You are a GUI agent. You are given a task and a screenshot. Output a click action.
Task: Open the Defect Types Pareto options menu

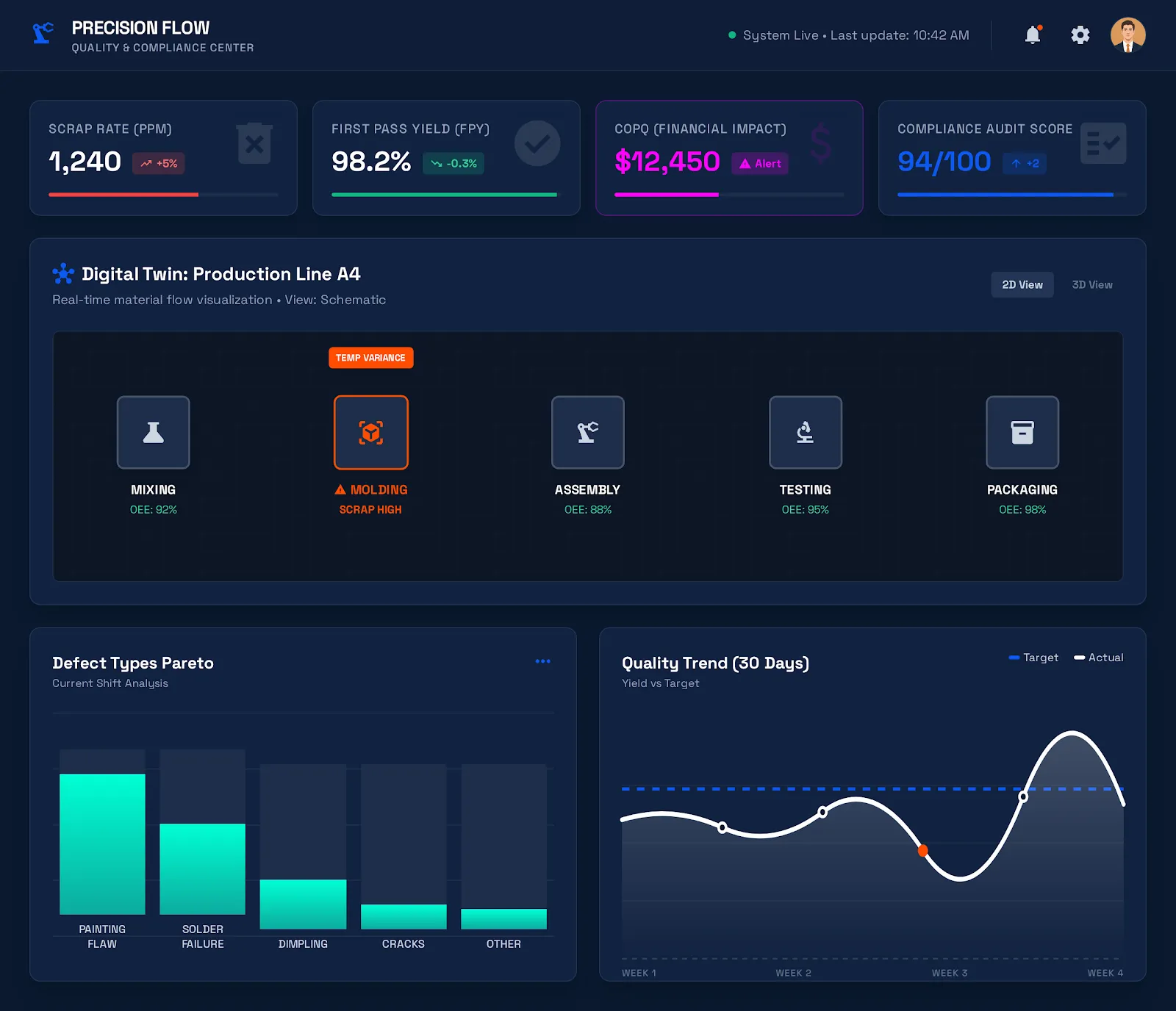tap(543, 661)
